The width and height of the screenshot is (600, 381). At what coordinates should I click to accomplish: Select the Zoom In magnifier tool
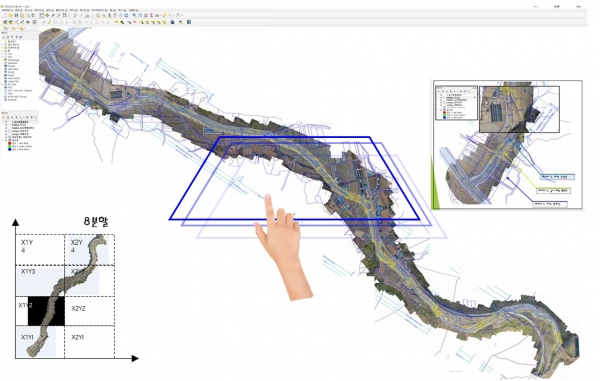point(53,15)
